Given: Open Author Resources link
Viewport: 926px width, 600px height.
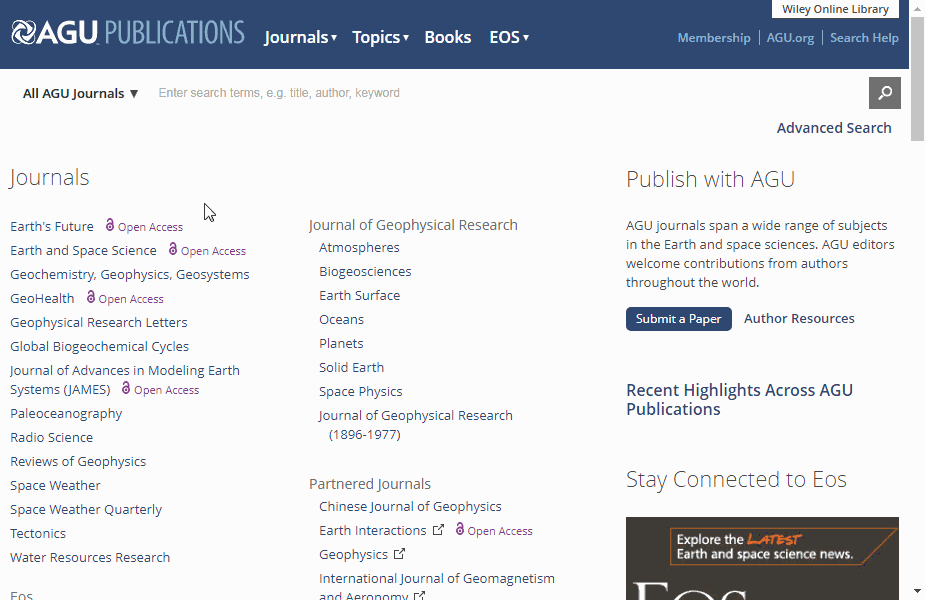Looking at the screenshot, I should coord(799,318).
